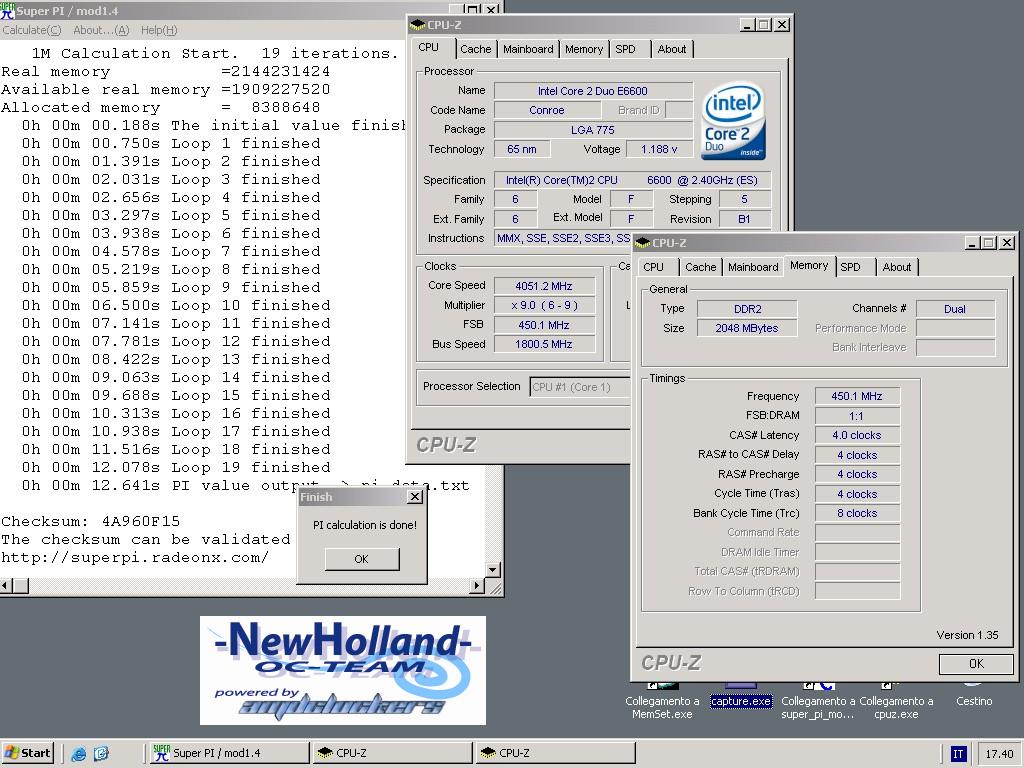Click the CAS# Latency value '4.0 clocks'
Screen dimensions: 1024x768
[x=857, y=436]
